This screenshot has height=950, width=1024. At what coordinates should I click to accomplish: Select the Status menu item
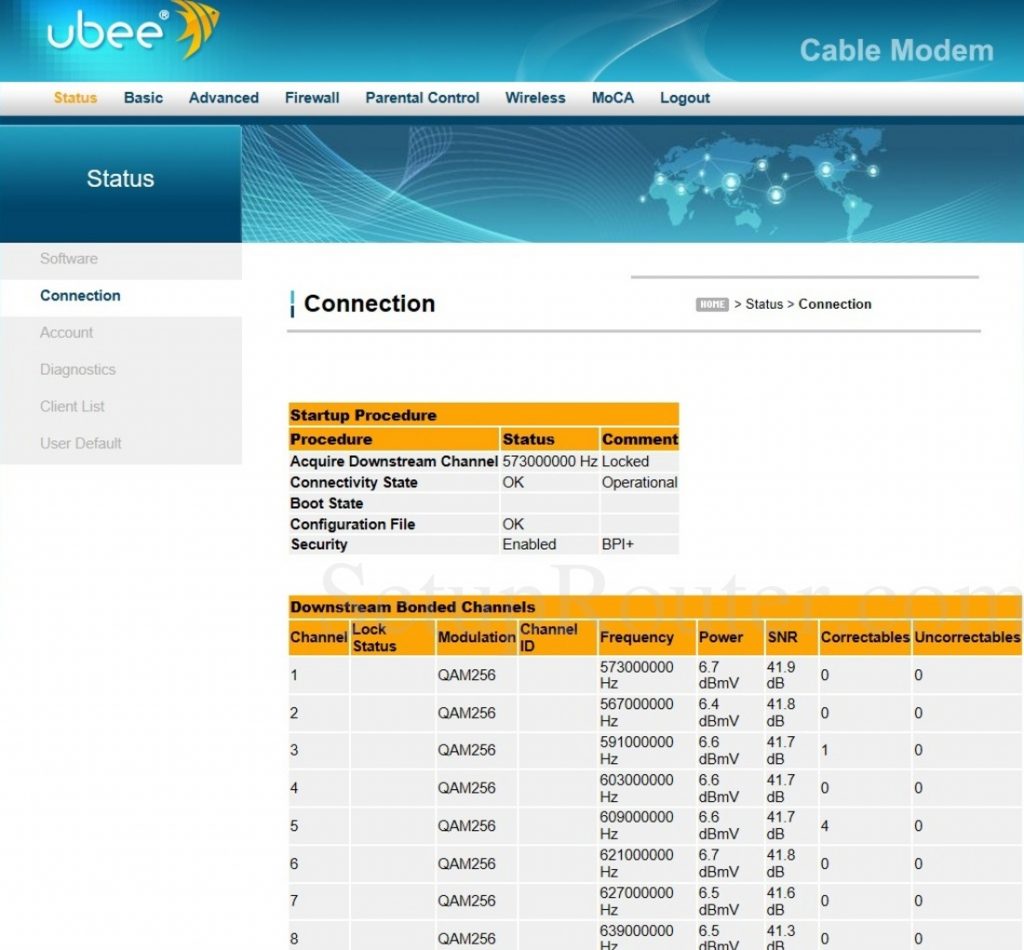[74, 97]
